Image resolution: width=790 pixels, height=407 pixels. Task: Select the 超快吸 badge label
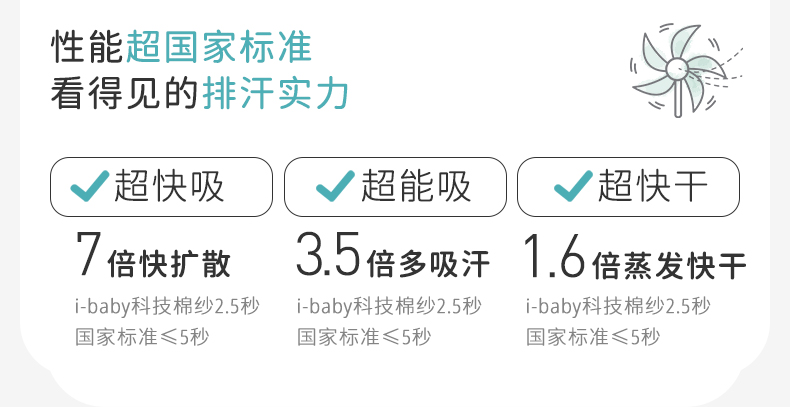pyautogui.click(x=170, y=187)
